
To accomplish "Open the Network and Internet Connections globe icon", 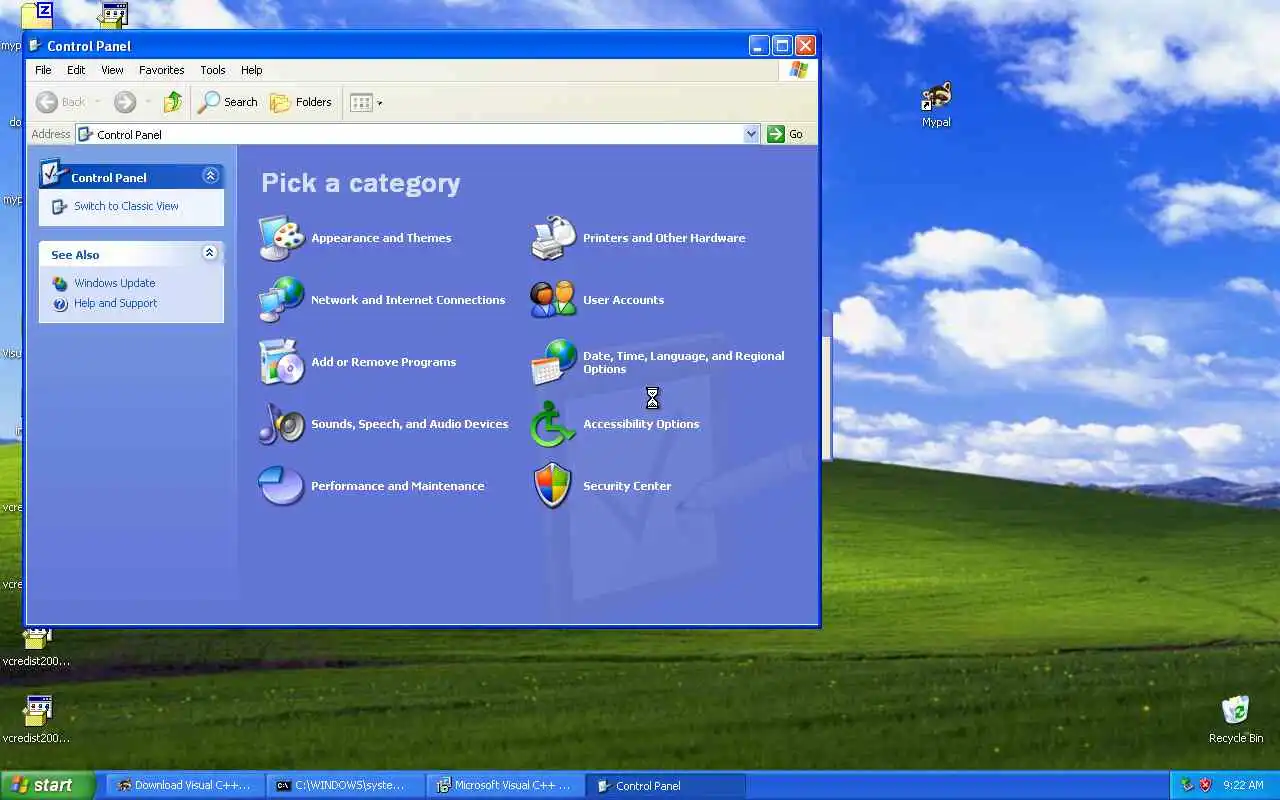I will point(282,300).
